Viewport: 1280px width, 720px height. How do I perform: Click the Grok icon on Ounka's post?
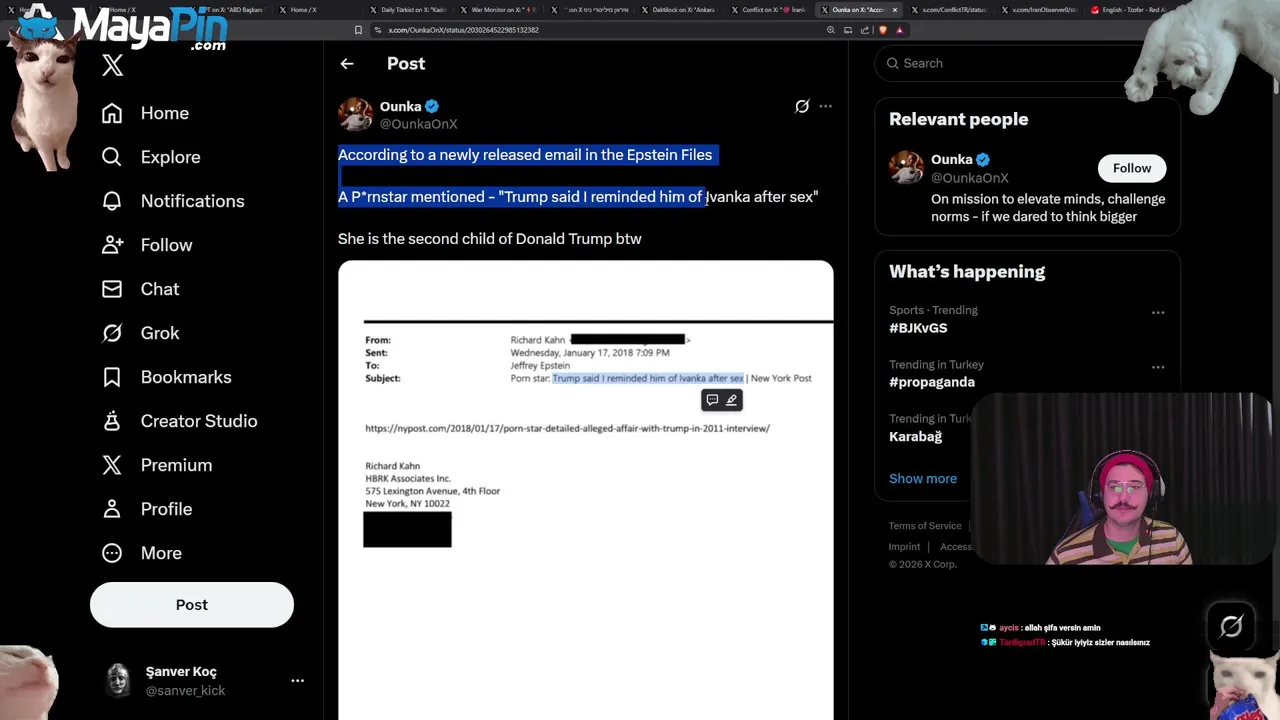[x=802, y=106]
